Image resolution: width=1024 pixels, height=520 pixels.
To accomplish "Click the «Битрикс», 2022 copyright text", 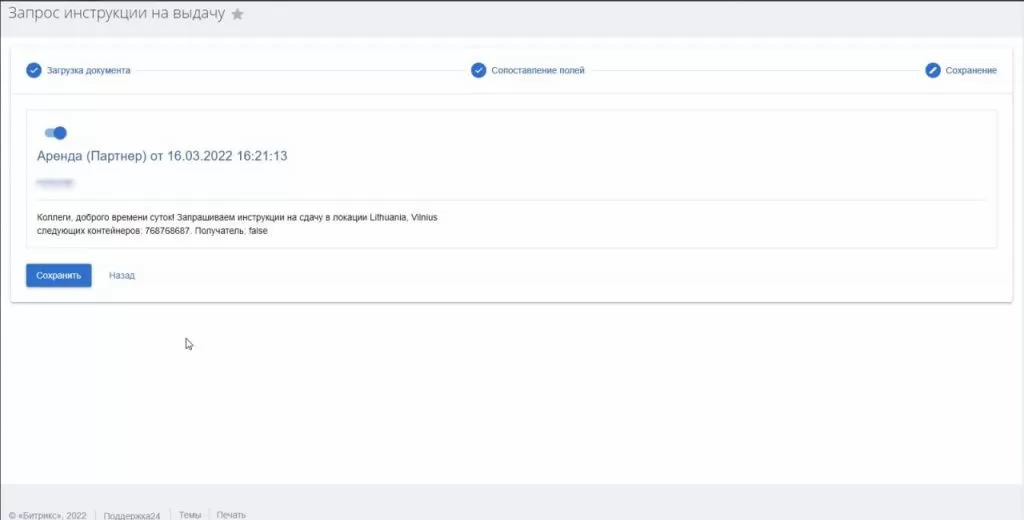I will point(48,515).
